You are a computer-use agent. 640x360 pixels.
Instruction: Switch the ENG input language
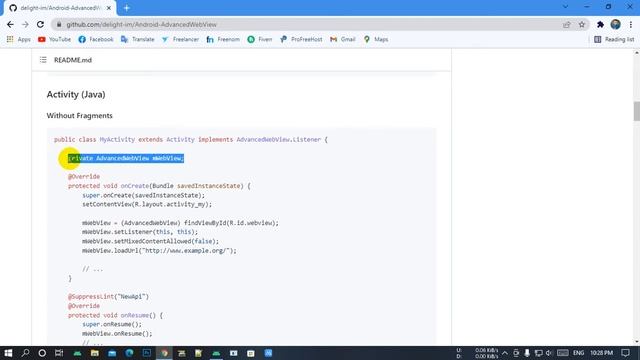click(578, 353)
